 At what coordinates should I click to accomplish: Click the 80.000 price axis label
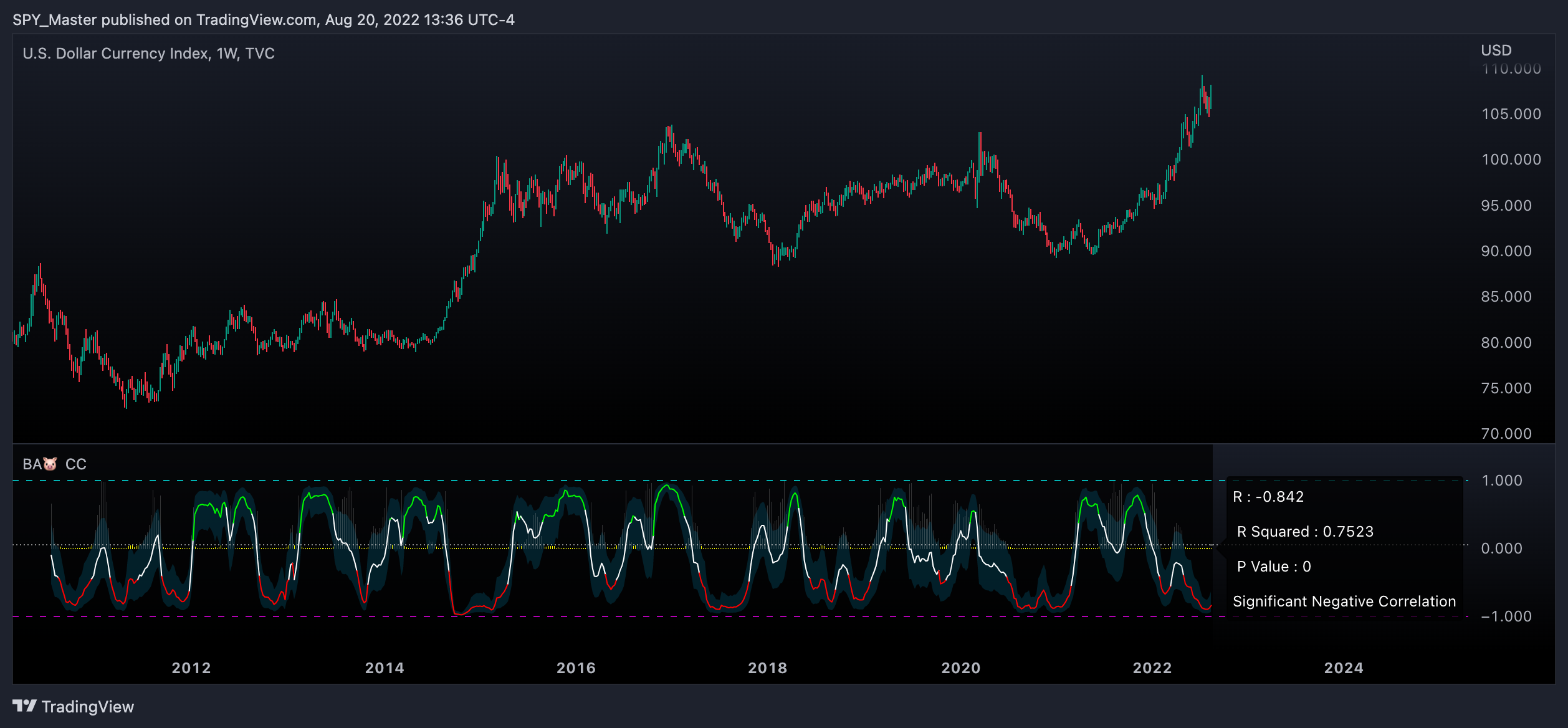[1506, 343]
